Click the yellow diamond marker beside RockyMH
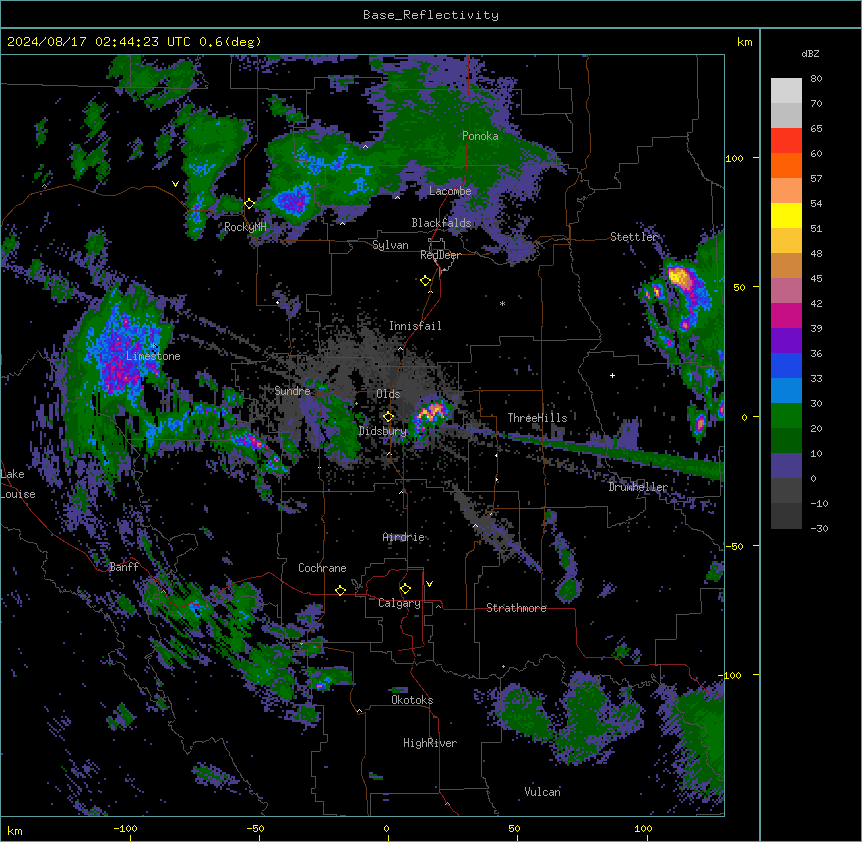The image size is (862, 842). [249, 204]
